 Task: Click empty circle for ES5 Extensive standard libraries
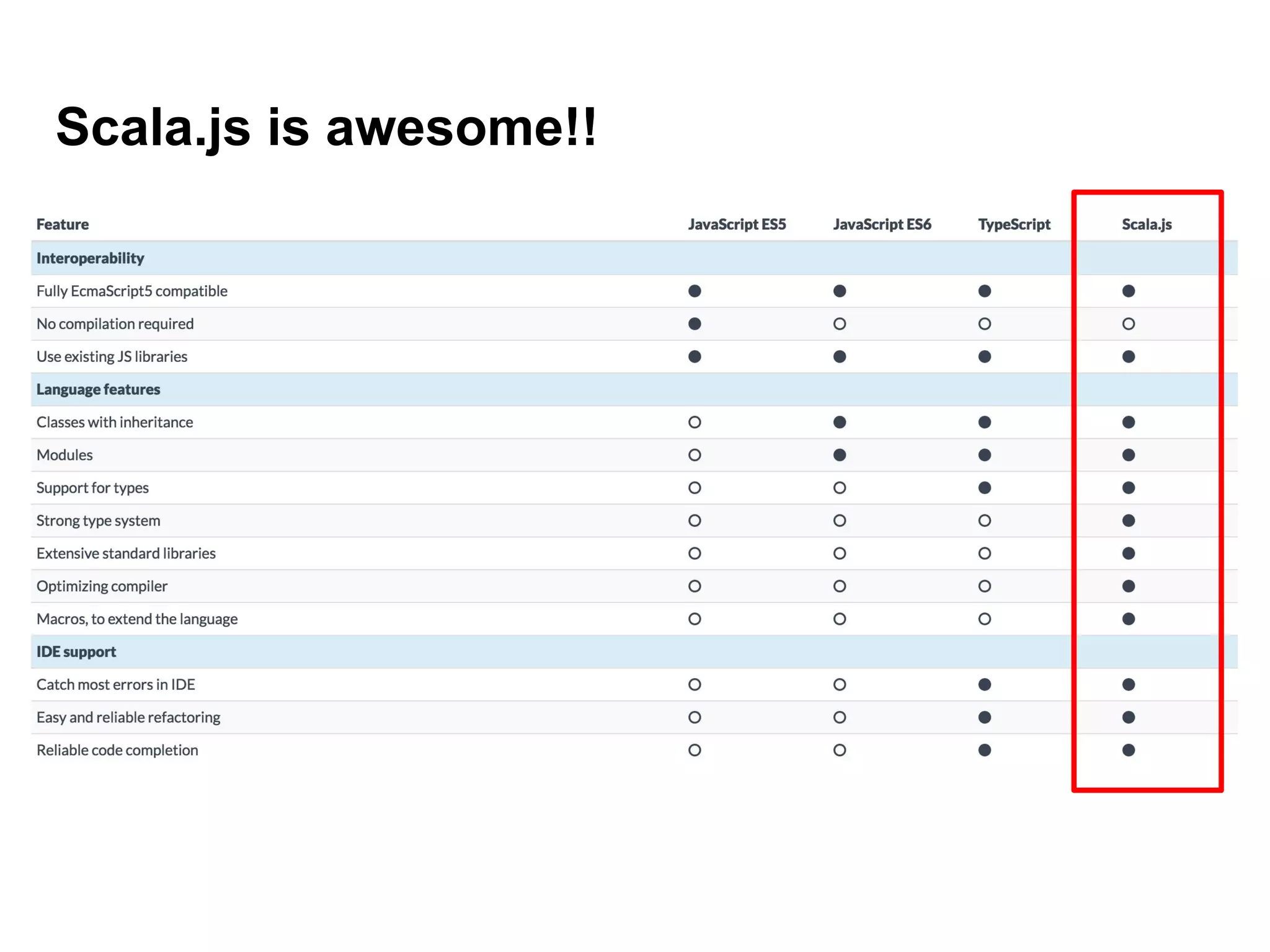point(695,553)
